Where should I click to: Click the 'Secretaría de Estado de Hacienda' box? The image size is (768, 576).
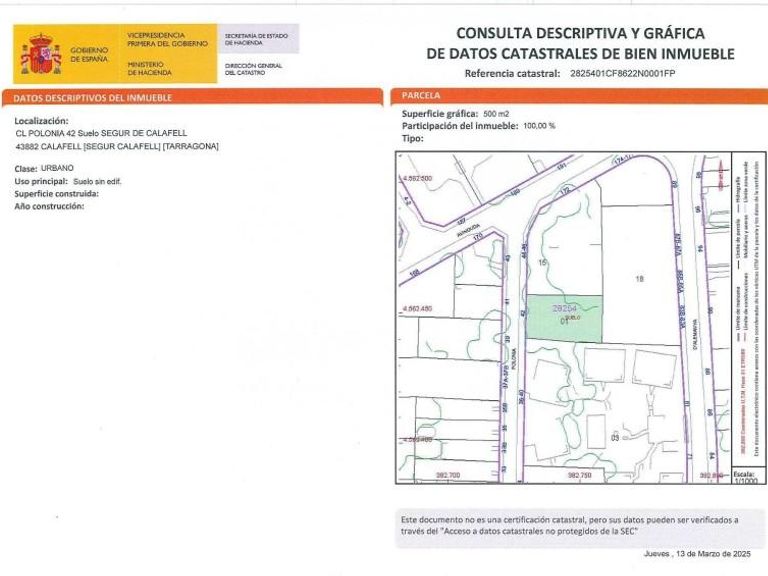[x=258, y=39]
